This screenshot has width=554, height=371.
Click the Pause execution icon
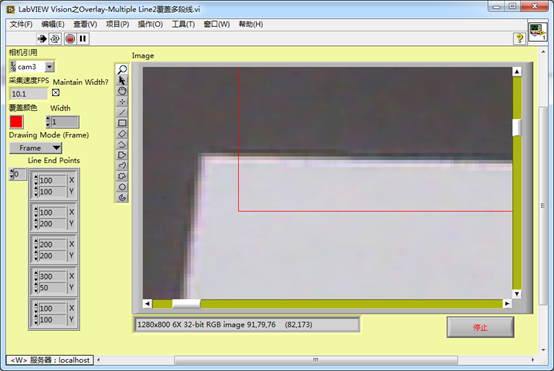(x=83, y=39)
